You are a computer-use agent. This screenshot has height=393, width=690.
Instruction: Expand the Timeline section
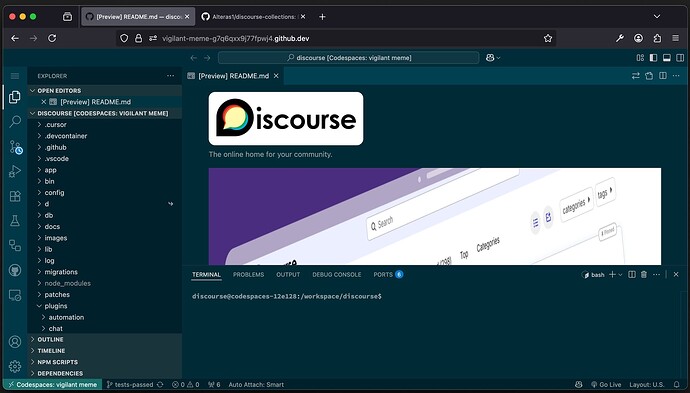pos(105,351)
